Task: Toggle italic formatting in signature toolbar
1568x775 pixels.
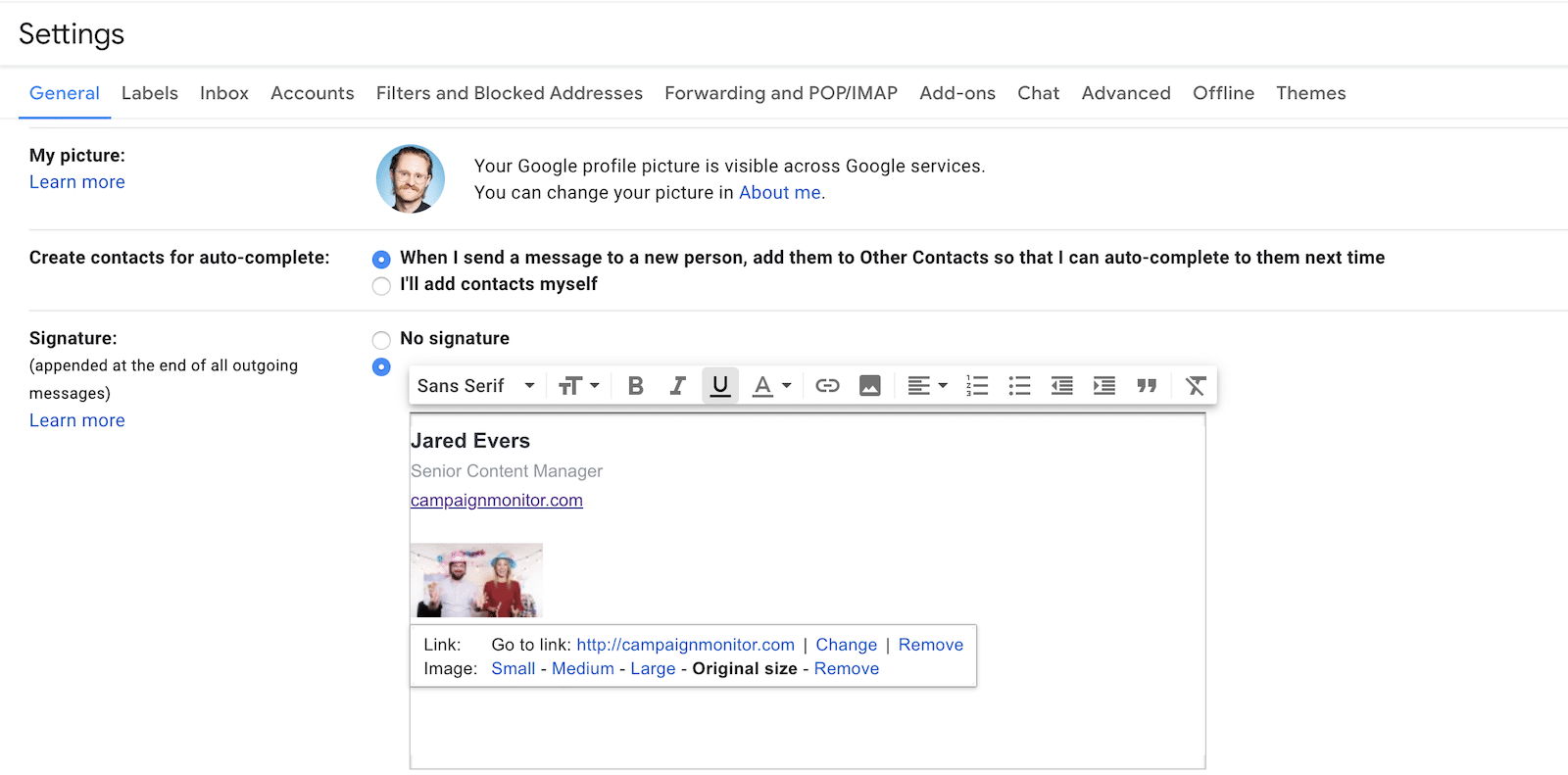Action: 677,386
